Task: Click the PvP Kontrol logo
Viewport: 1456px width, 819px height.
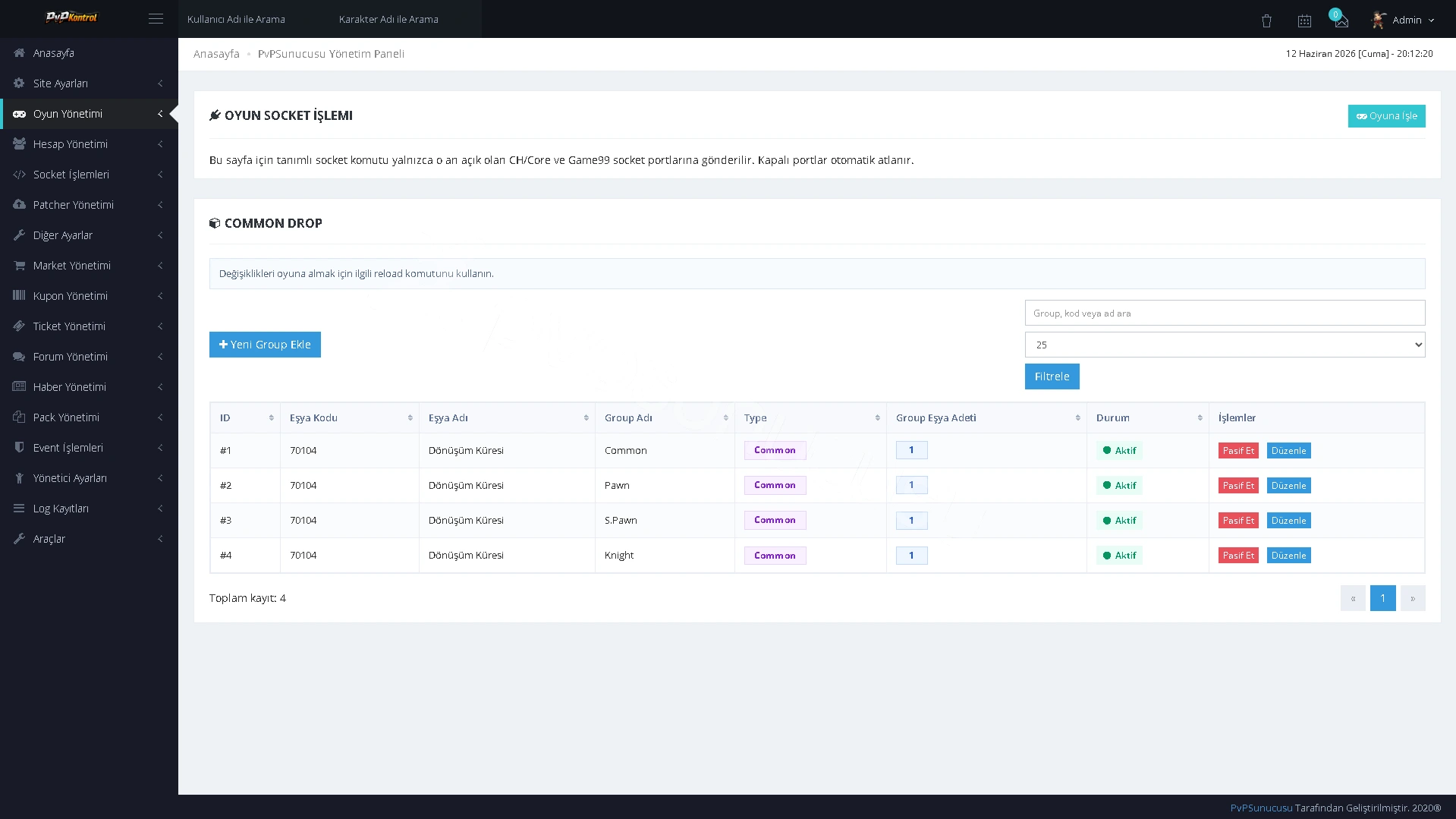Action: click(x=71, y=17)
